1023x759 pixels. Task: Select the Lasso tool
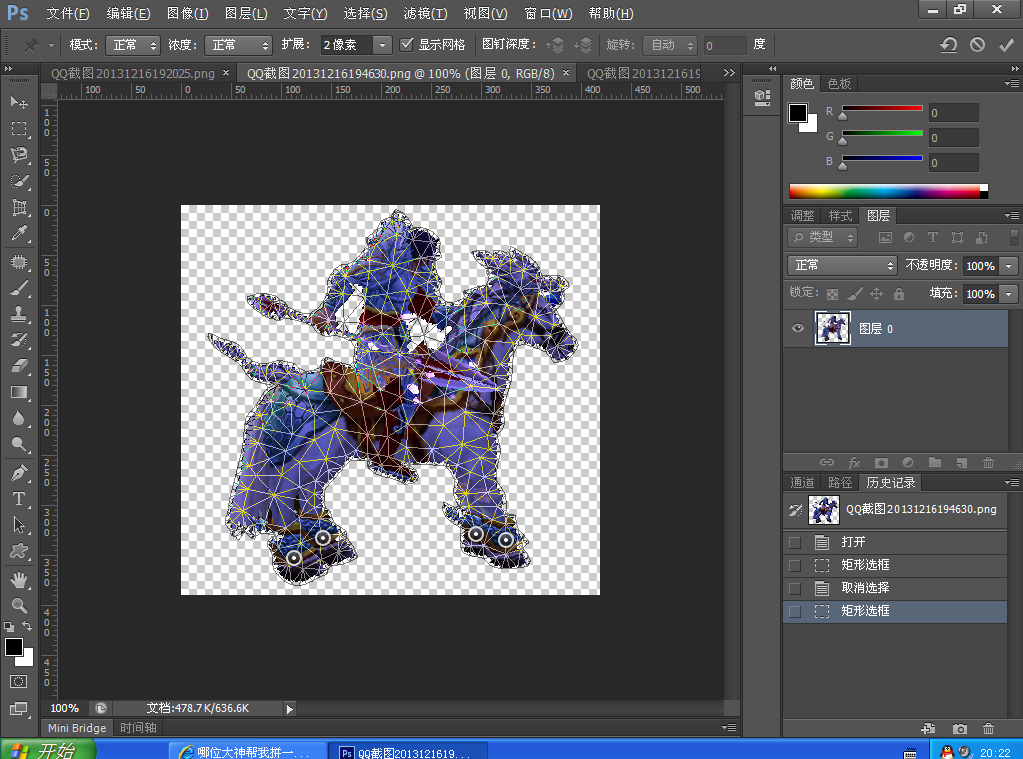[19, 155]
